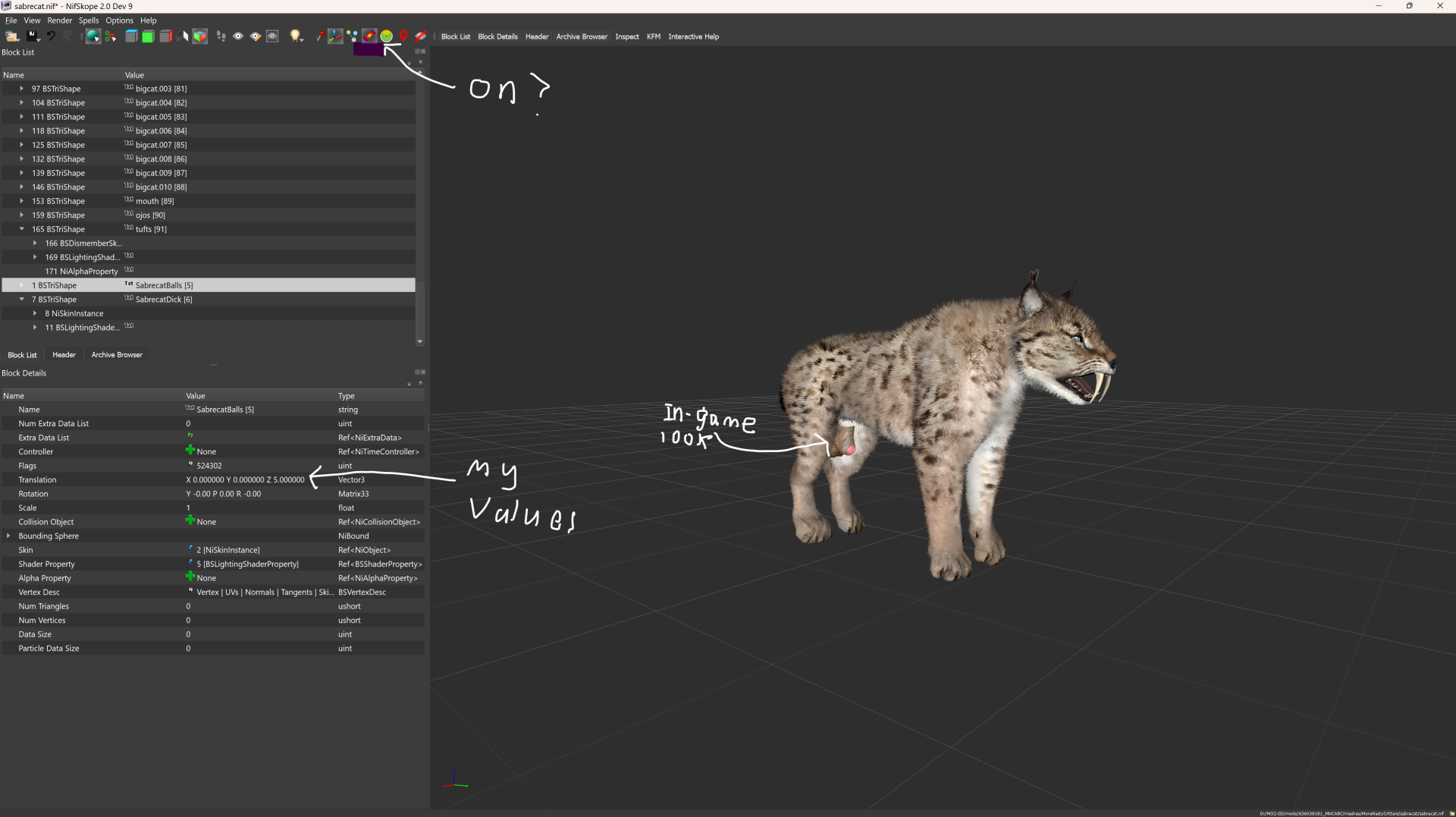Open the Help menu
Viewport: 1456px width, 817px height.
(x=149, y=20)
